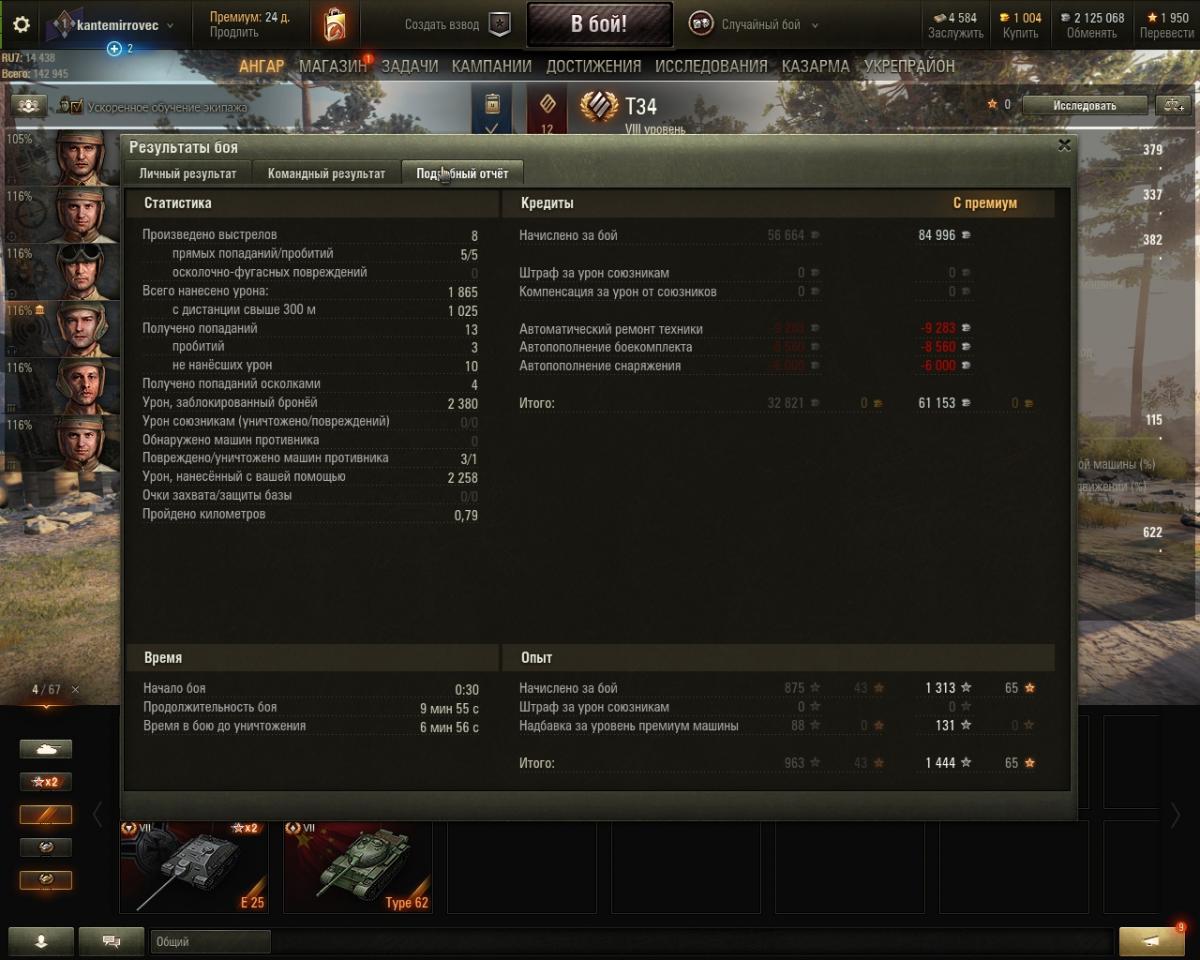The height and width of the screenshot is (960, 1200).
Task: Open the УКРЕПРАЙОН menu
Action: (909, 66)
